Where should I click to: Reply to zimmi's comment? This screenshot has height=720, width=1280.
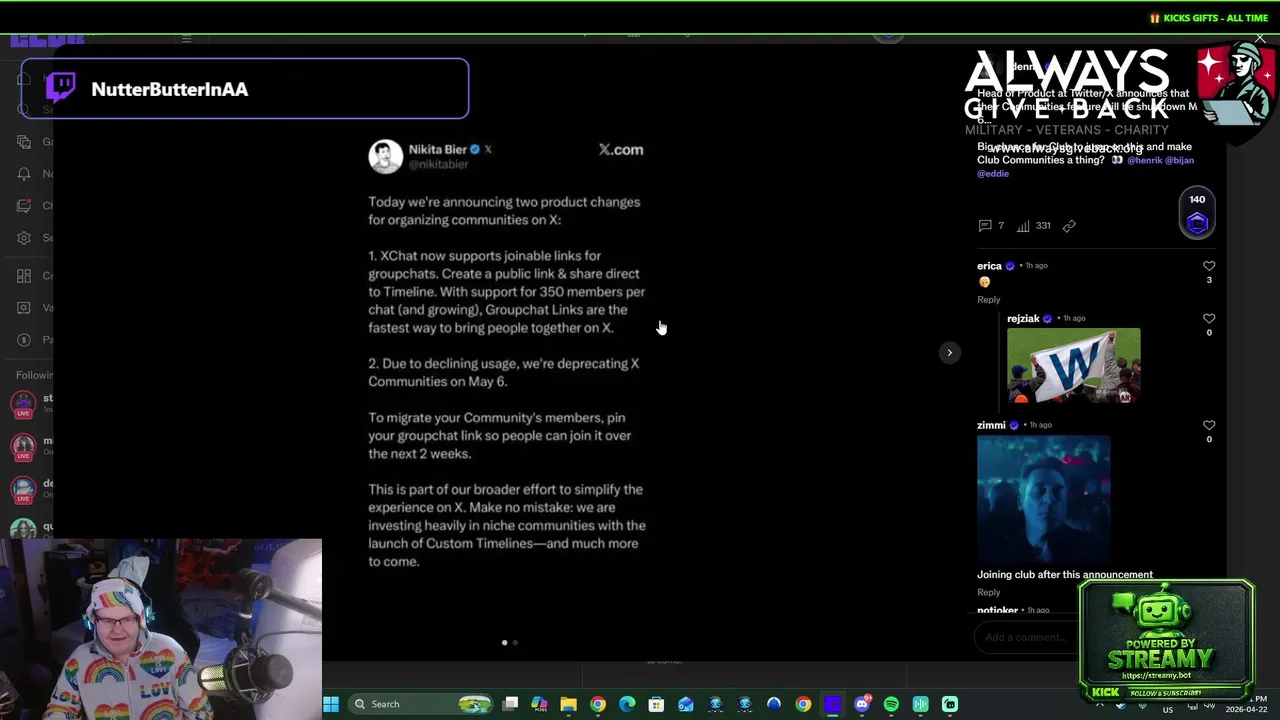coord(988,593)
